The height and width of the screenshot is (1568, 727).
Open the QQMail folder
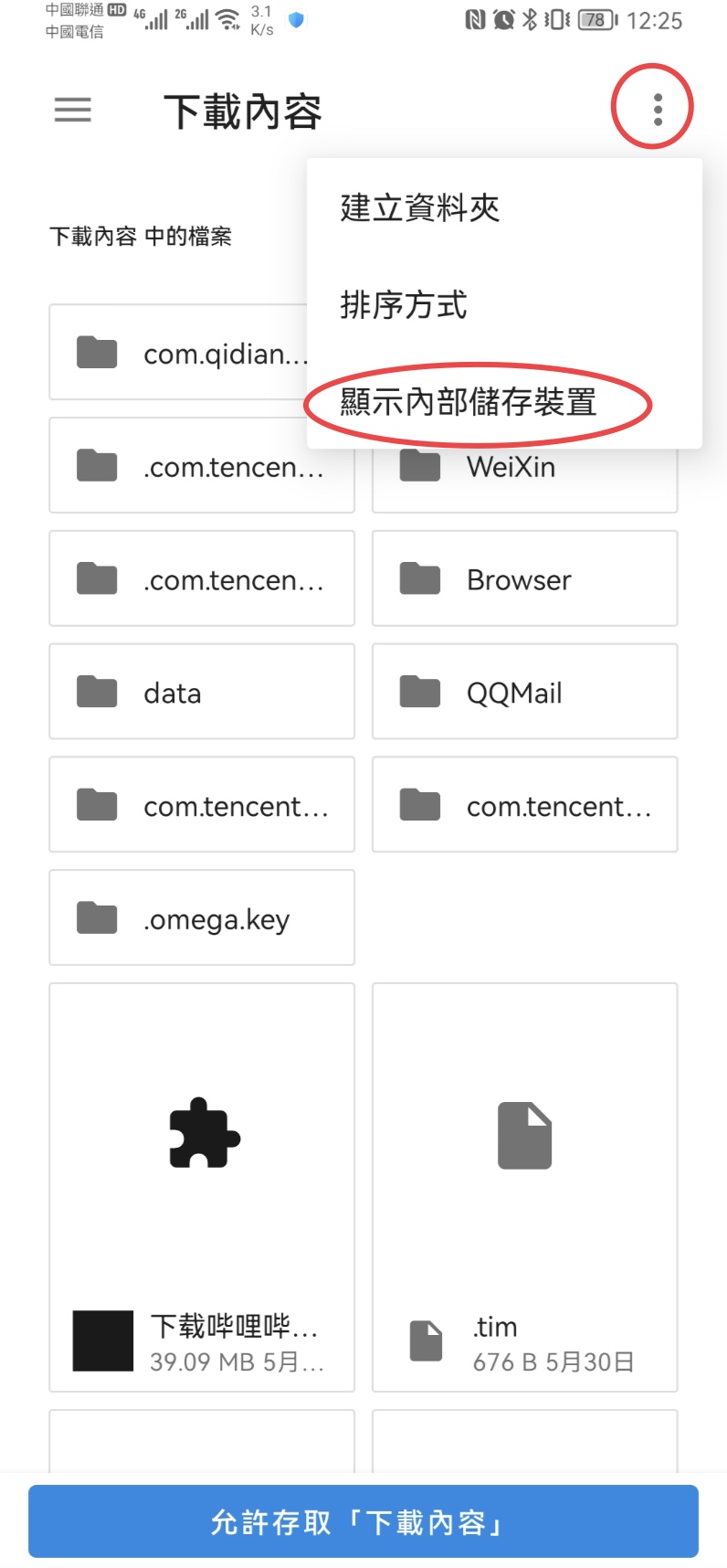coord(524,692)
